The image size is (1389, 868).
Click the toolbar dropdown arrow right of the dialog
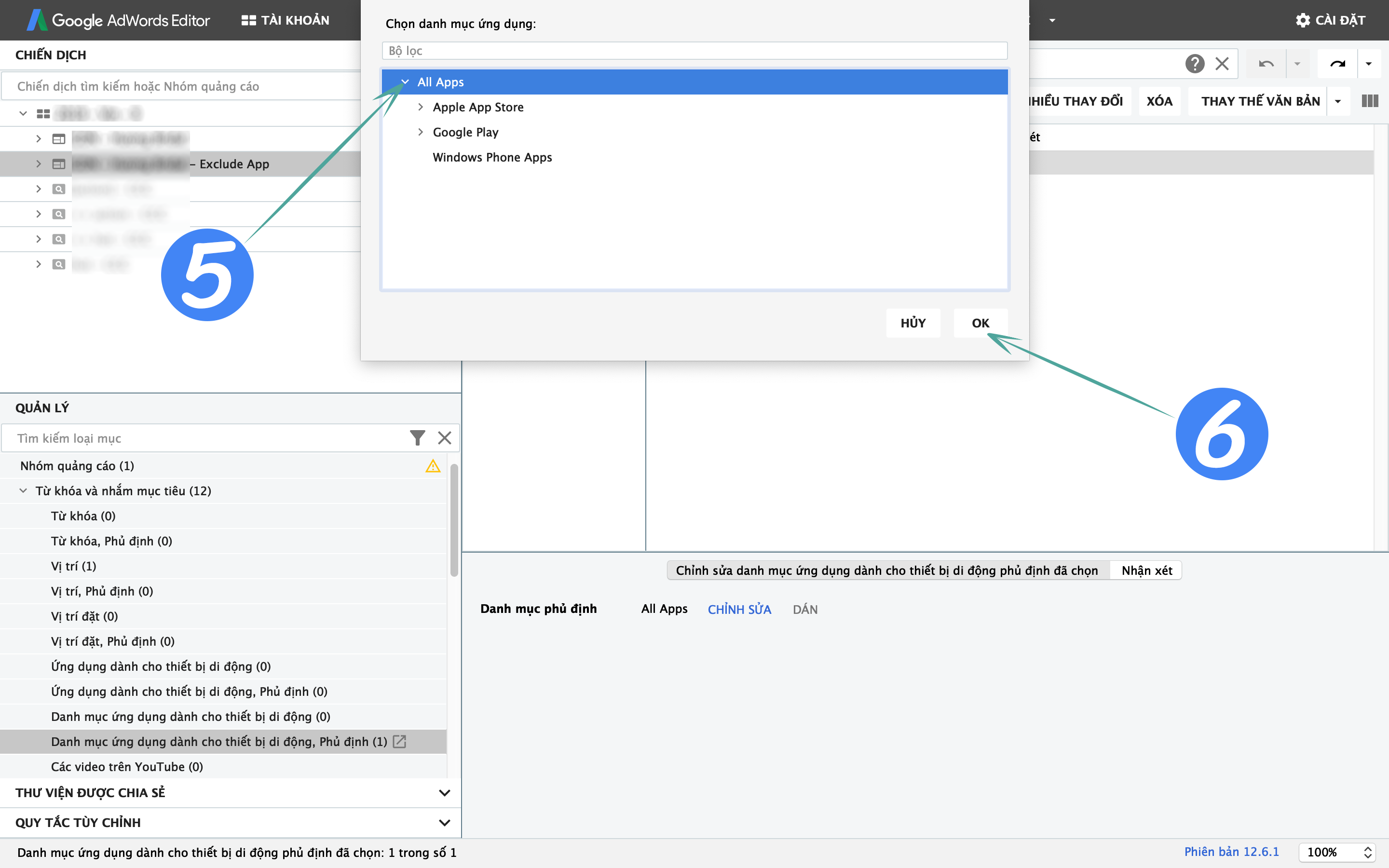(1052, 21)
